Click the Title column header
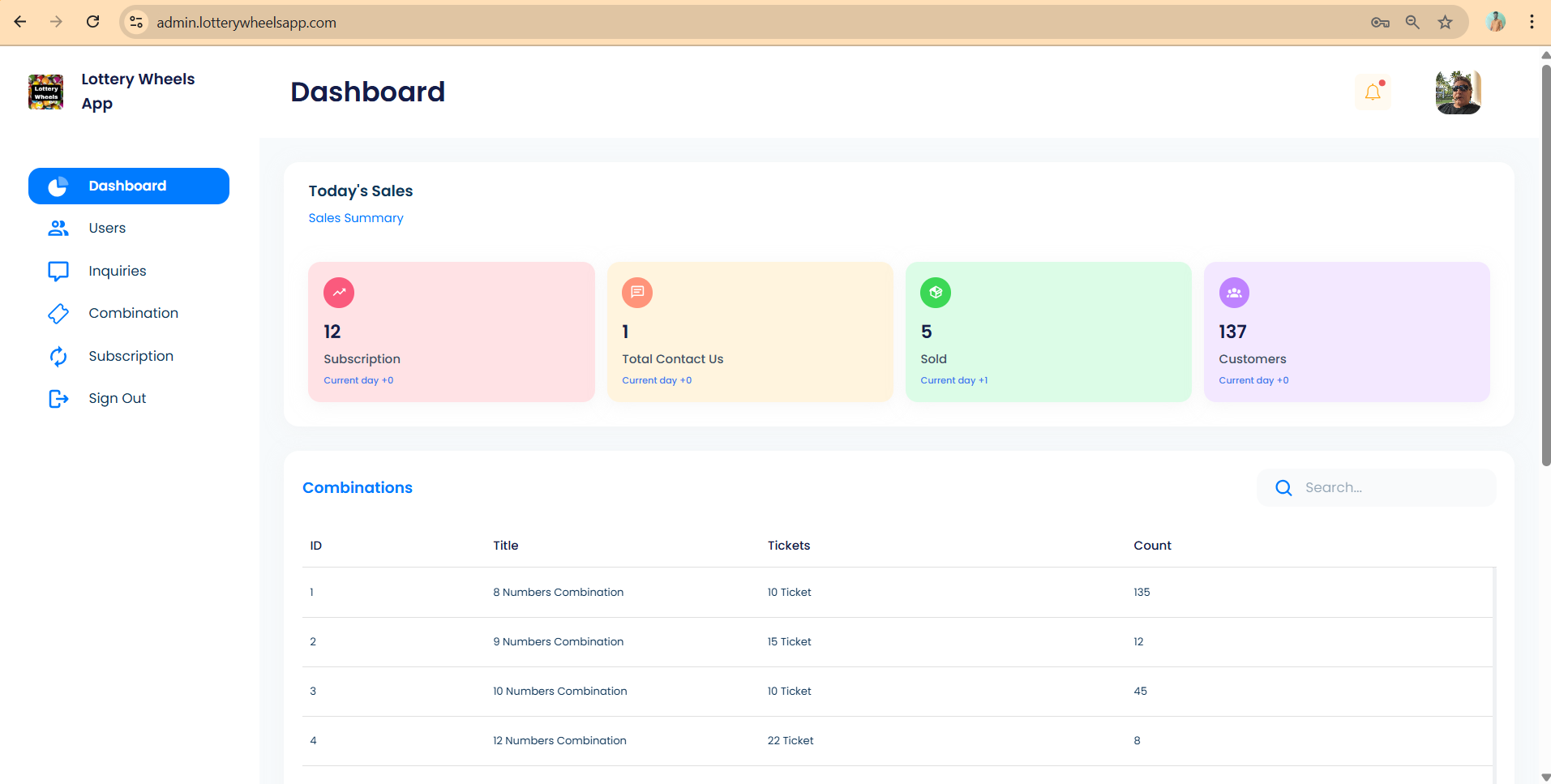This screenshot has width=1551, height=784. click(x=506, y=546)
